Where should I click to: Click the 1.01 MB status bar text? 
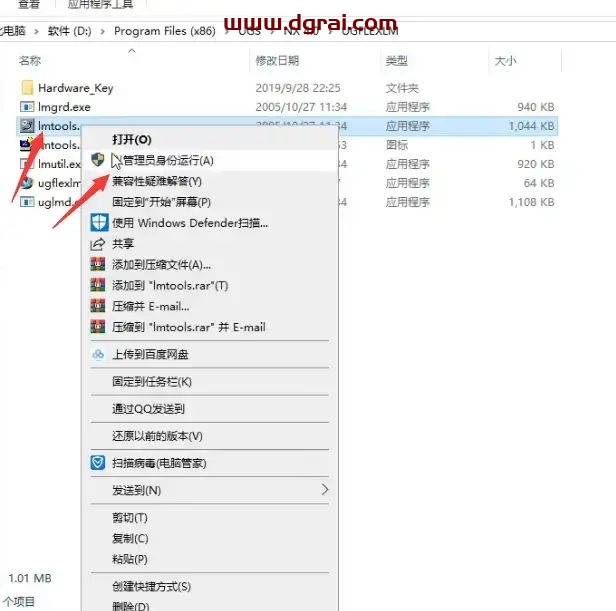point(30,578)
